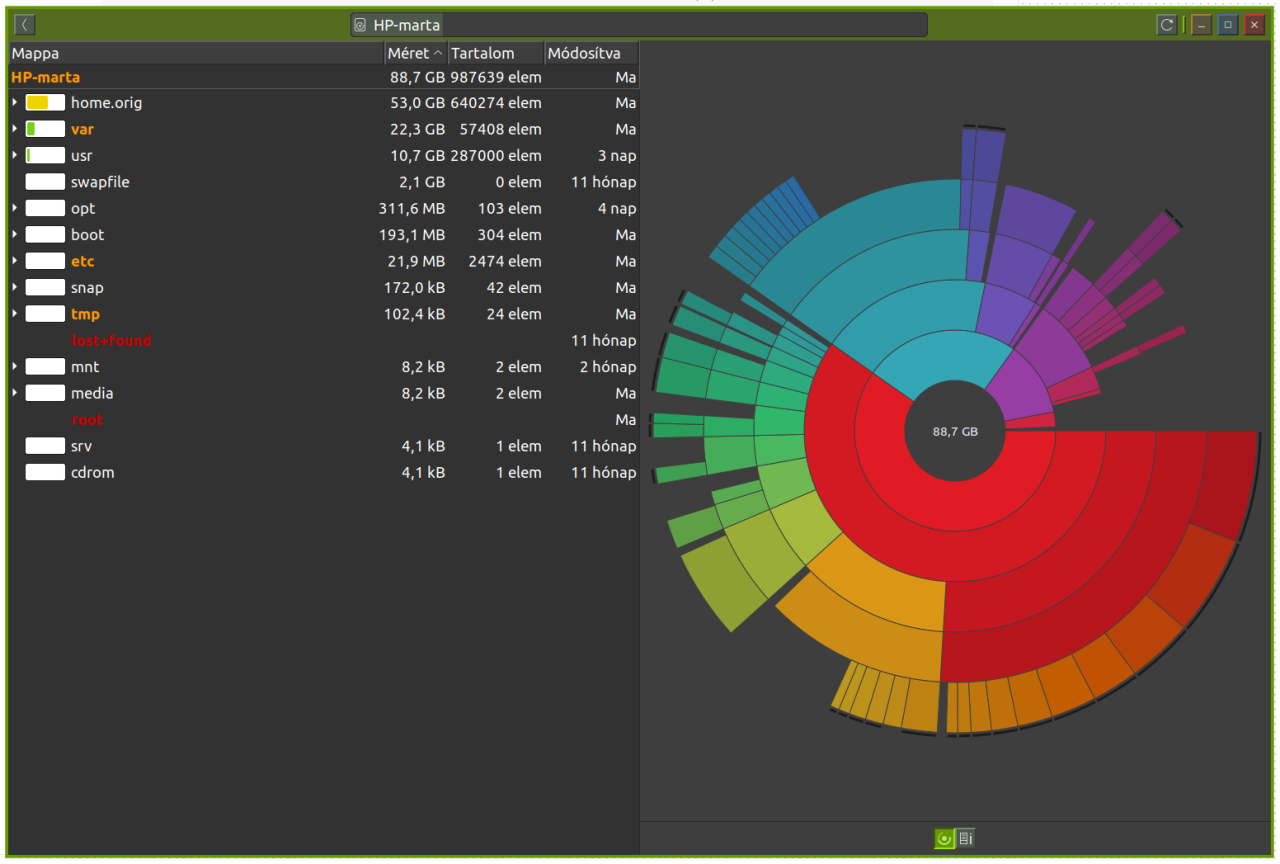Select the swapfile row

pyautogui.click(x=324, y=182)
